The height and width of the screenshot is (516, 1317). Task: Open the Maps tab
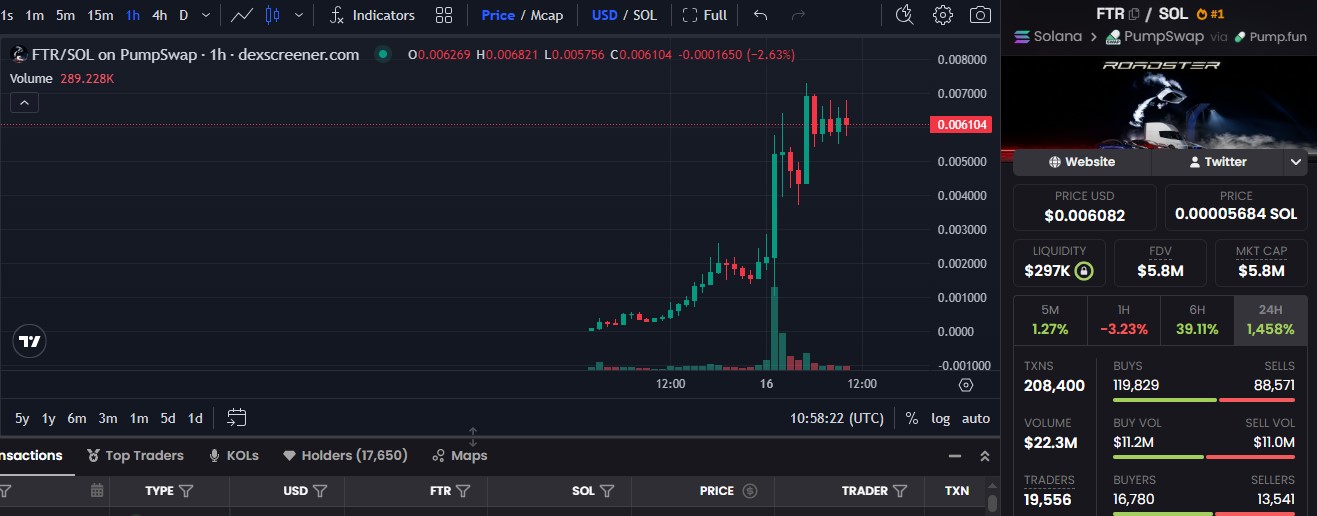[459, 455]
